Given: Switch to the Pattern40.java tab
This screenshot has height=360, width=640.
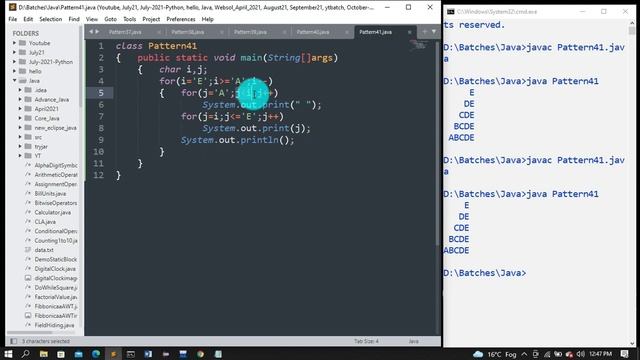Looking at the screenshot, I should [x=313, y=32].
